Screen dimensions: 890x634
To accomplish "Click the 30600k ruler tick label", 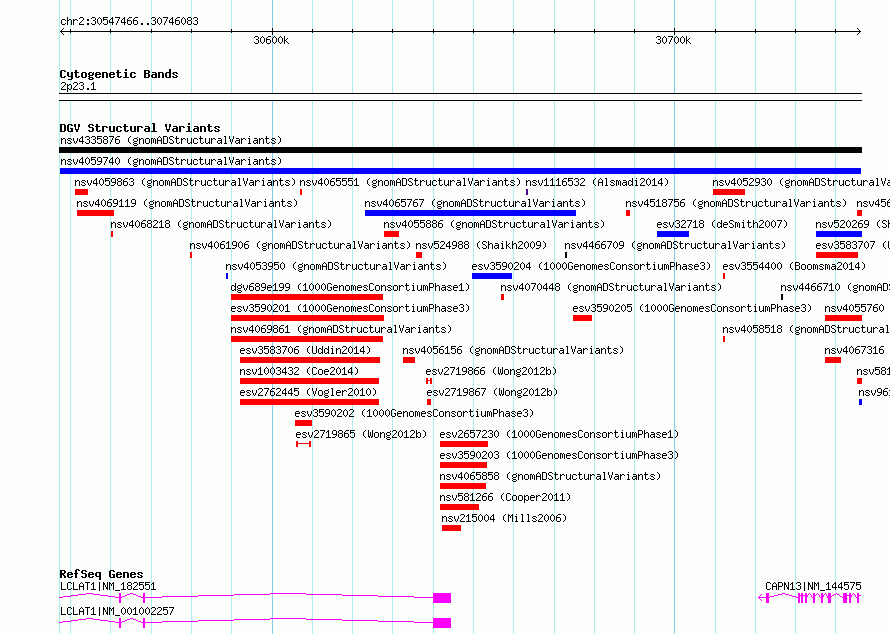I will 271,40.
